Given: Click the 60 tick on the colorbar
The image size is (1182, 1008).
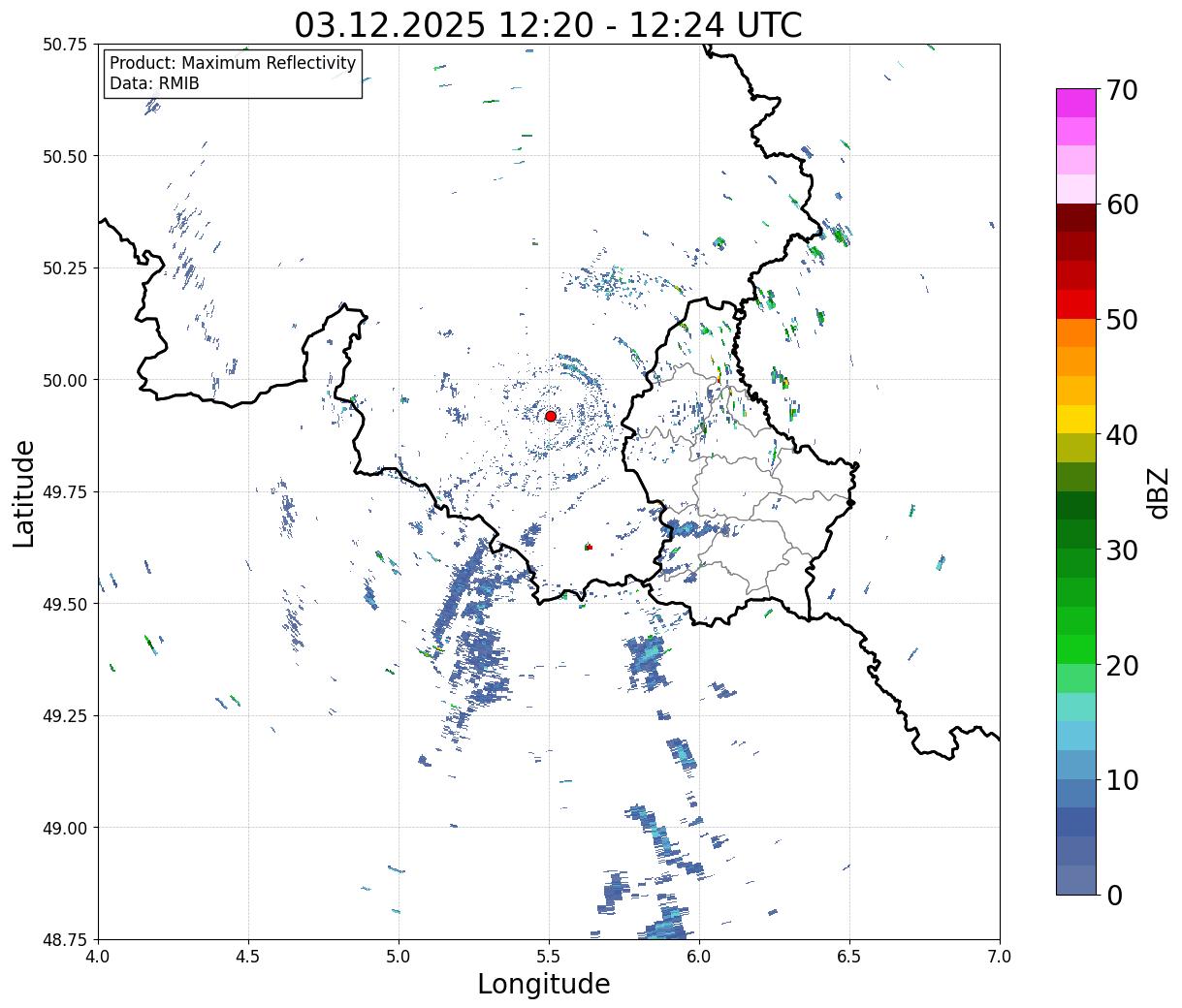Looking at the screenshot, I should 1121,205.
